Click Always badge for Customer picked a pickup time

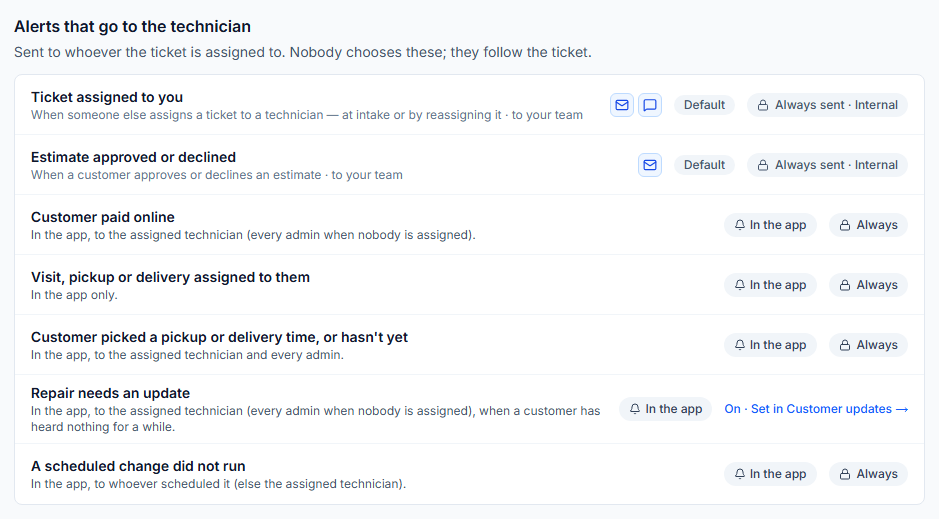coord(868,345)
